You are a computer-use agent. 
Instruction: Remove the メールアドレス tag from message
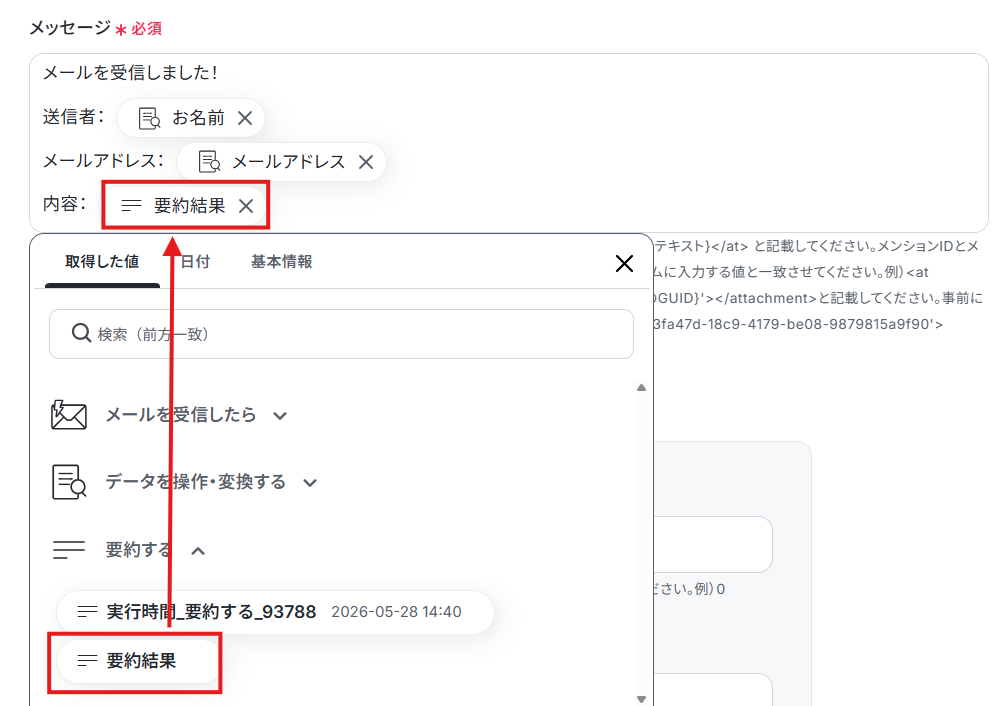pyautogui.click(x=366, y=162)
